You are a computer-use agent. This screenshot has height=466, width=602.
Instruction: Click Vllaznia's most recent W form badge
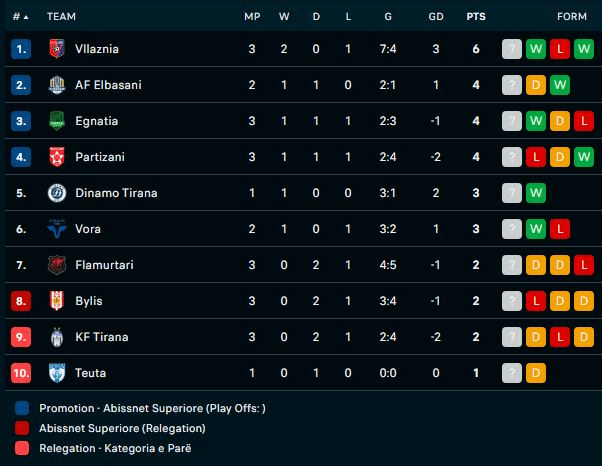click(x=536, y=49)
